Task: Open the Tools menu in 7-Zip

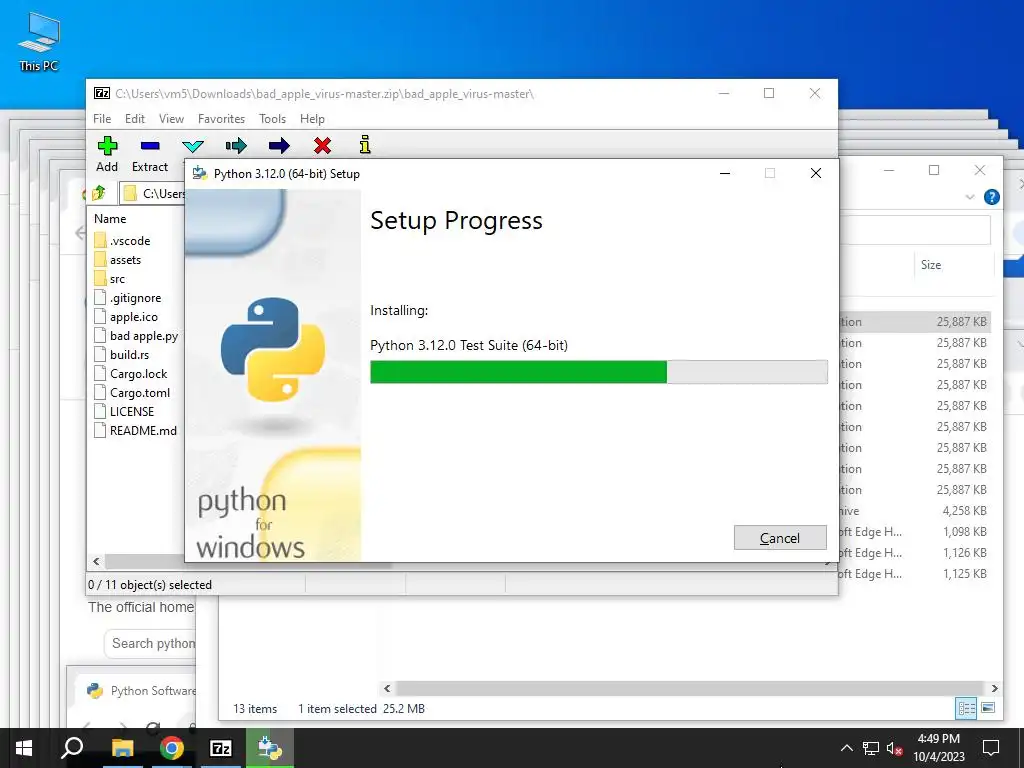Action: click(272, 119)
